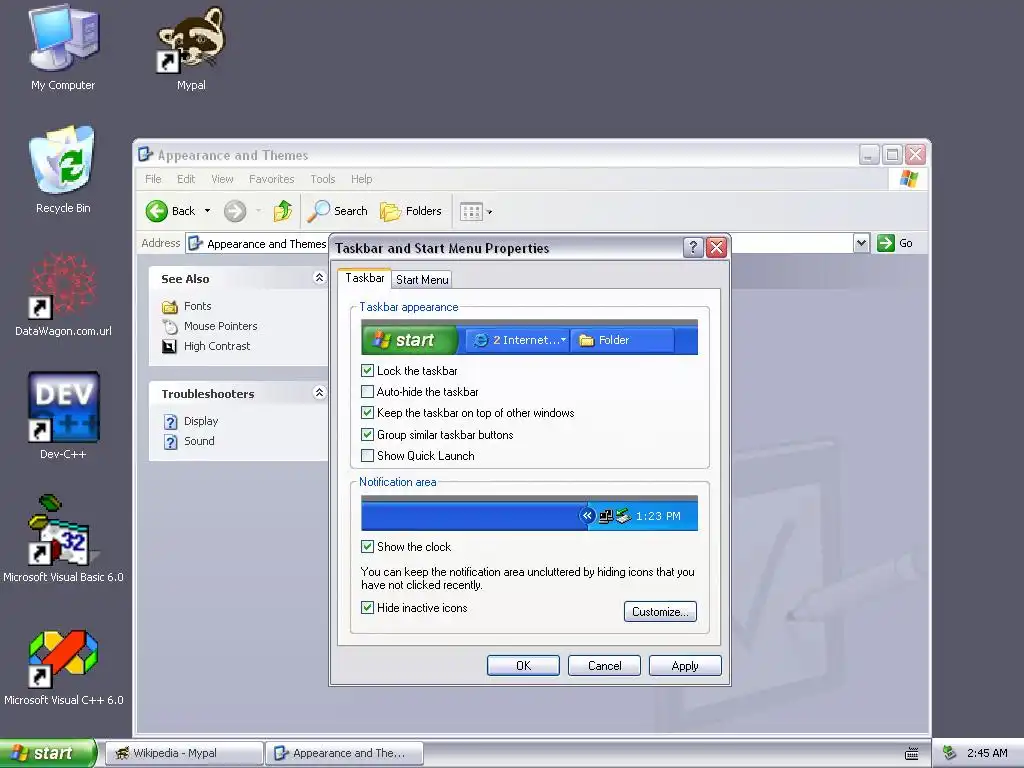Open the Mouse Pointers link
The height and width of the screenshot is (768, 1024).
click(221, 326)
